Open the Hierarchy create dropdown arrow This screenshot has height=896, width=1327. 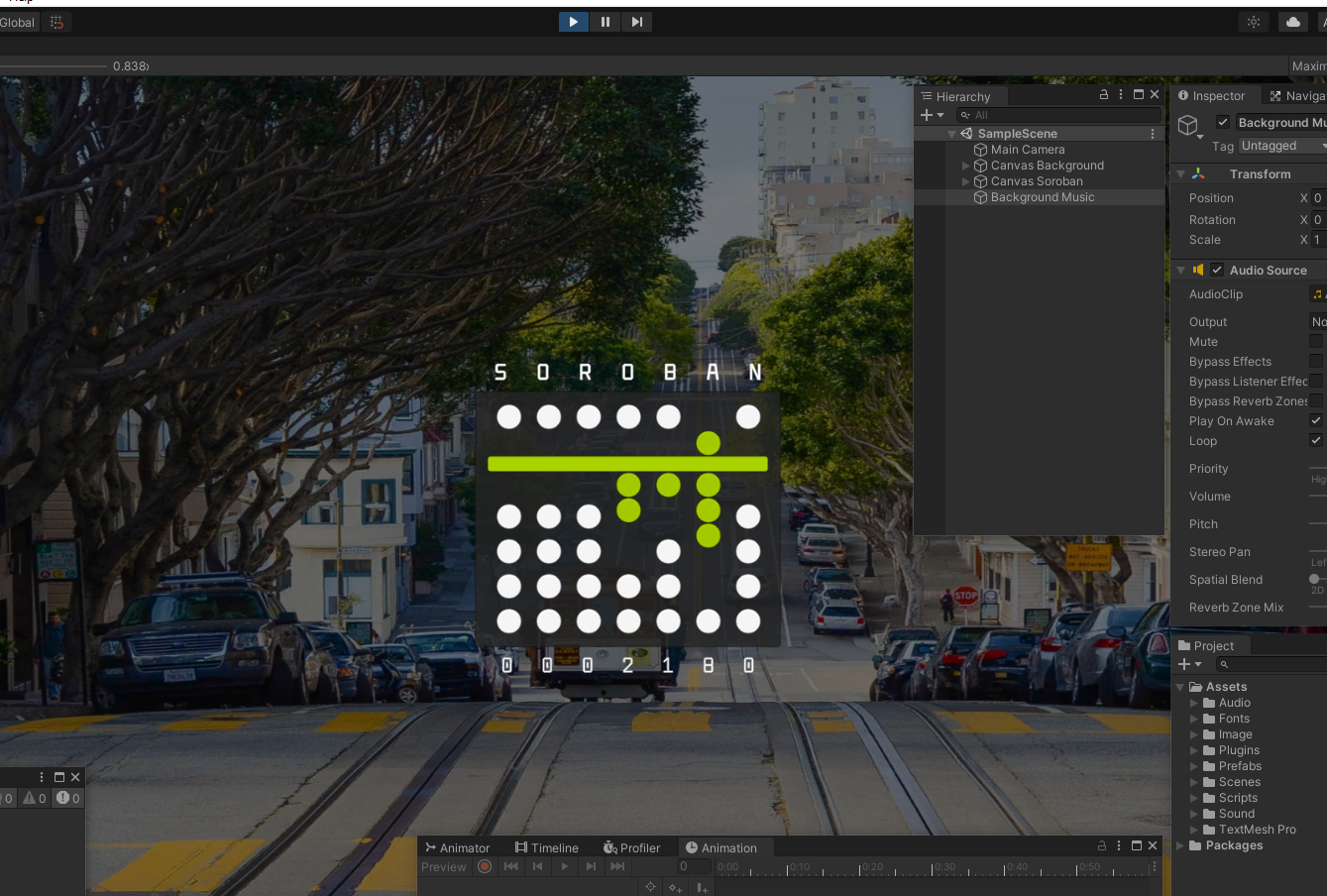pos(940,115)
